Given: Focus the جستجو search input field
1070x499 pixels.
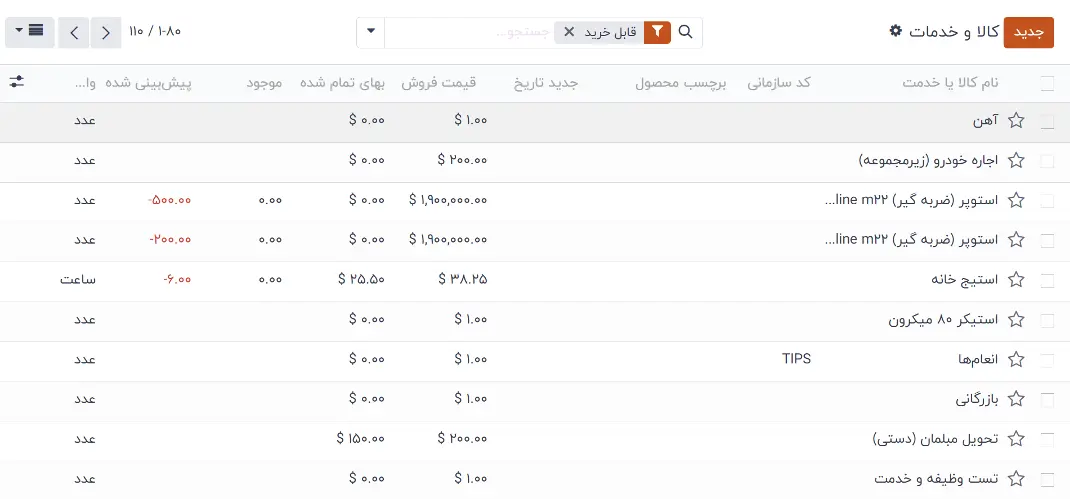Looking at the screenshot, I should point(471,32).
